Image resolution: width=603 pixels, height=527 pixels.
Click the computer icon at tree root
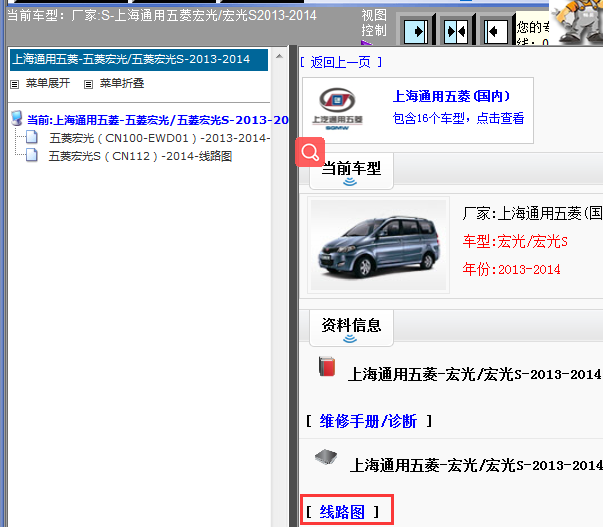coord(17,118)
